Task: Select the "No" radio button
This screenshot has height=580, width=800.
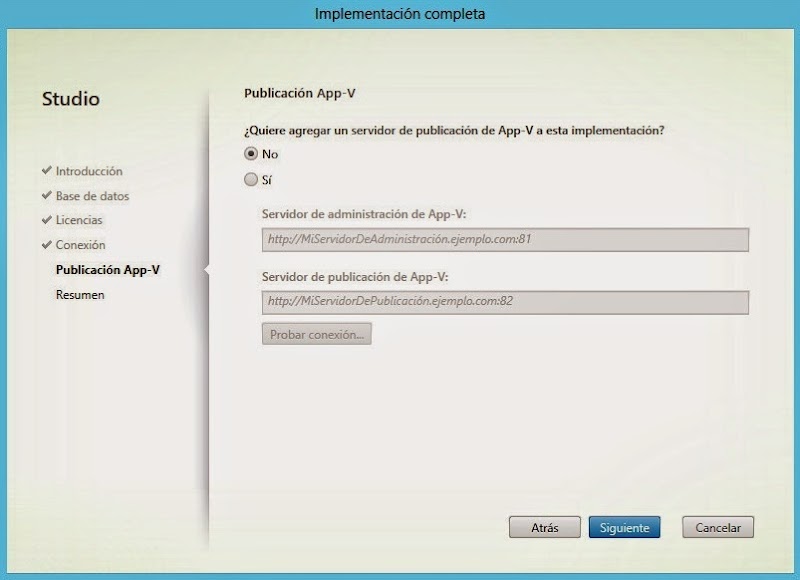Action: point(251,154)
